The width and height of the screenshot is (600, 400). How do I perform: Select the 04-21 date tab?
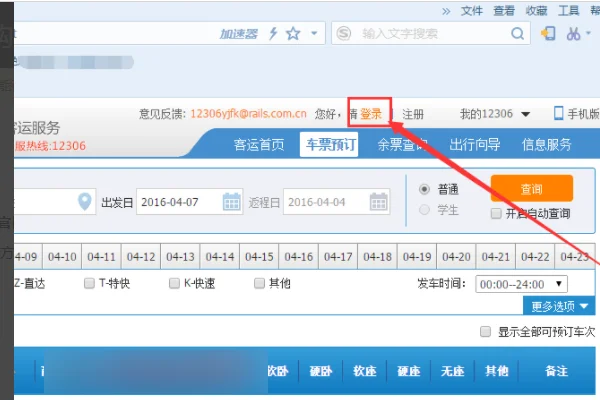(496, 257)
